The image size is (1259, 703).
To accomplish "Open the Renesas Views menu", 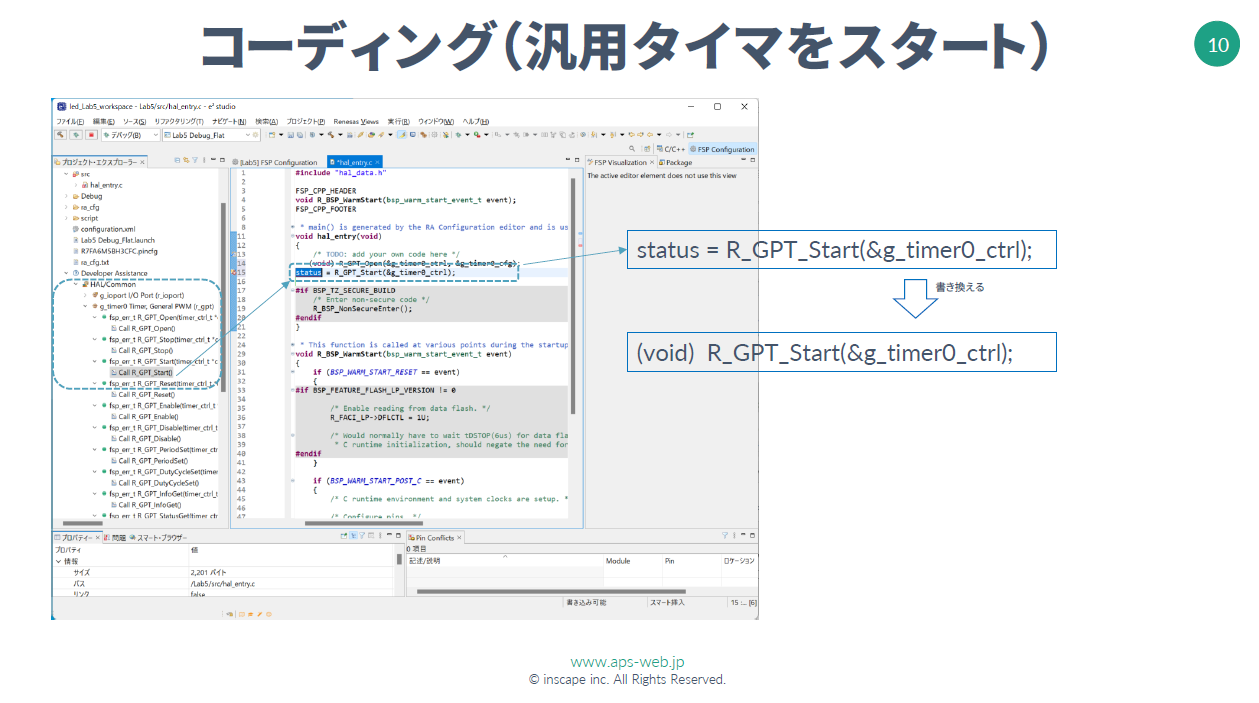I will (x=356, y=121).
